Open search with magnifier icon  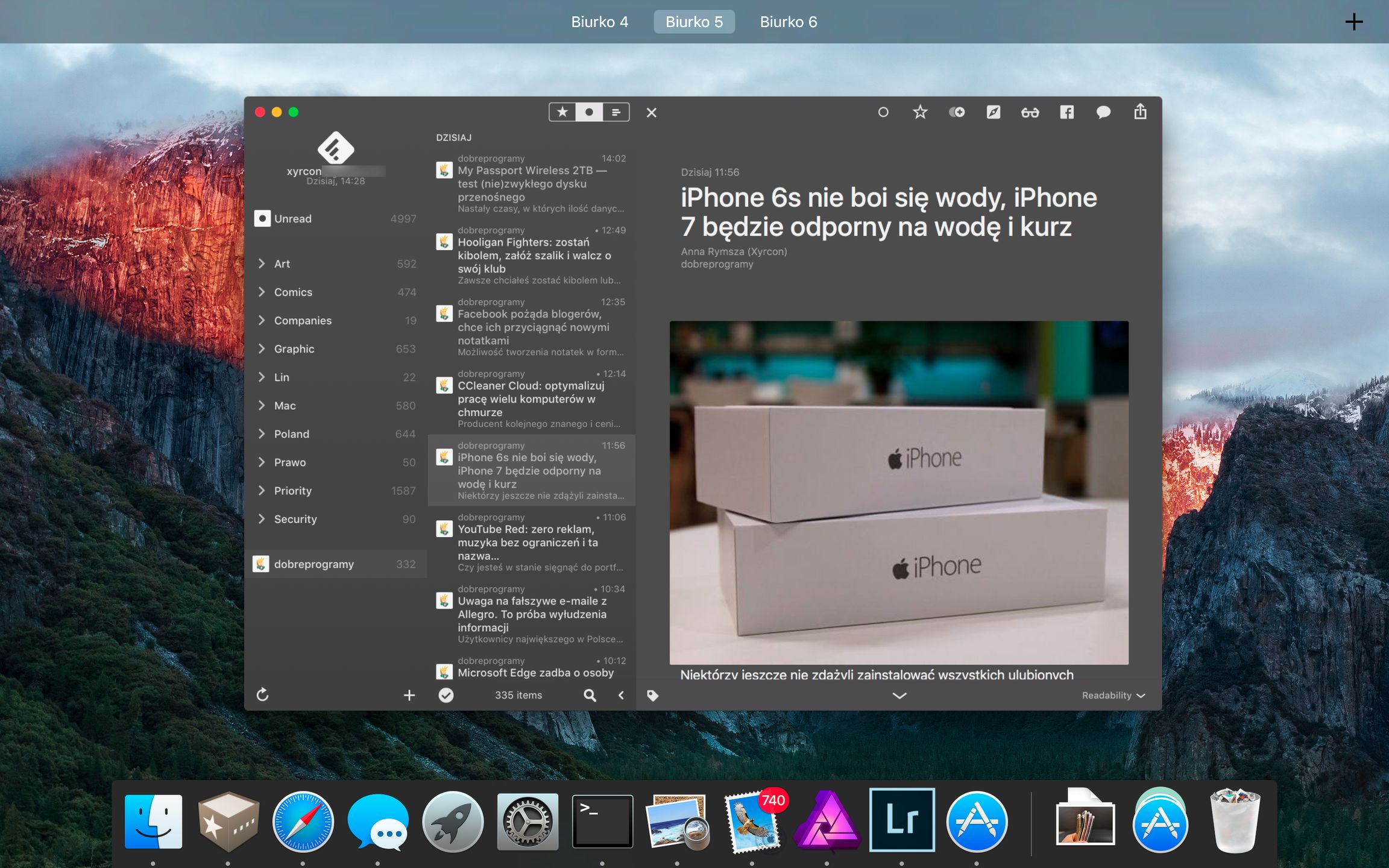pyautogui.click(x=590, y=695)
